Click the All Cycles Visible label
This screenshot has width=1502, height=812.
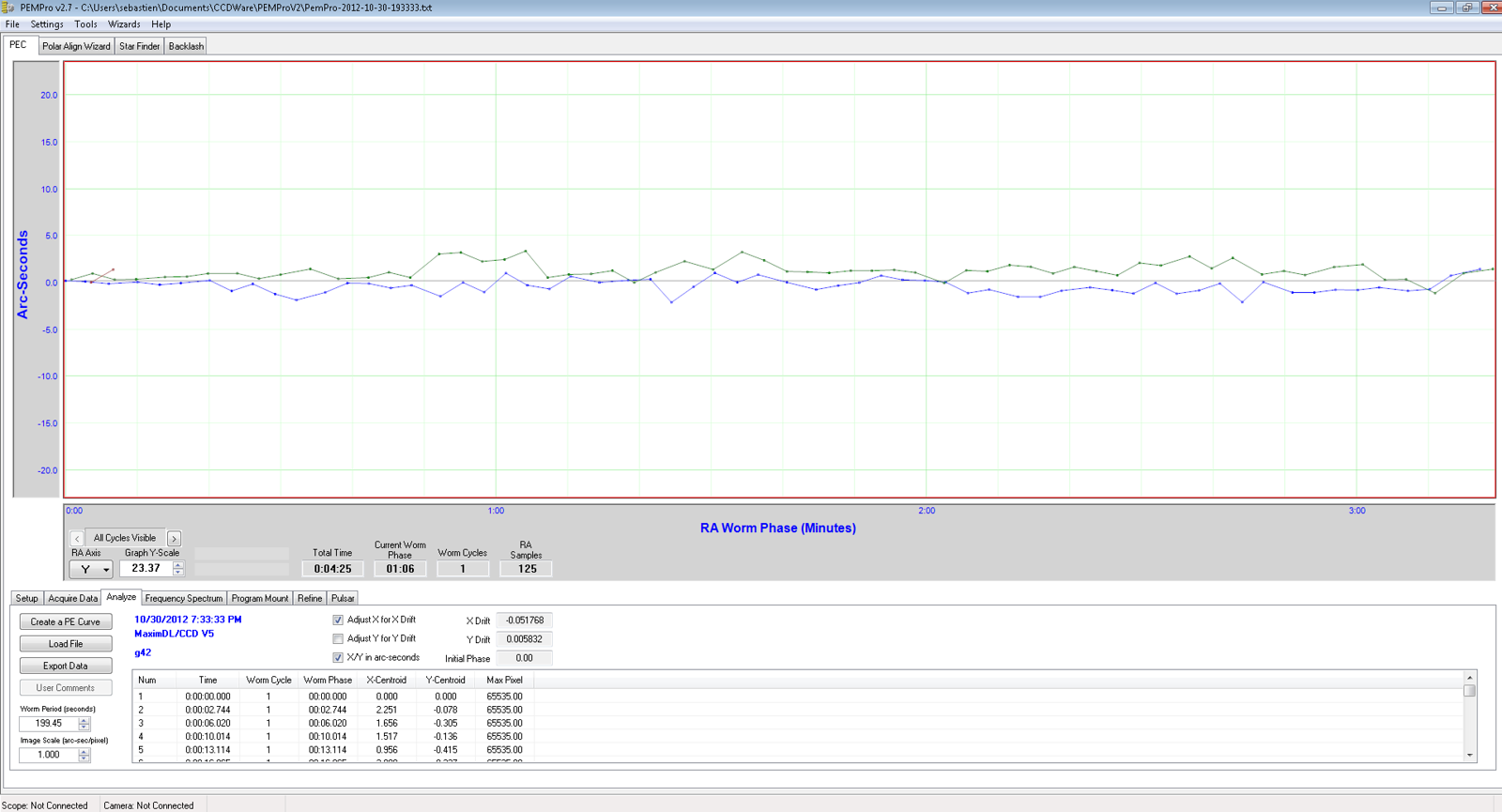(x=125, y=538)
